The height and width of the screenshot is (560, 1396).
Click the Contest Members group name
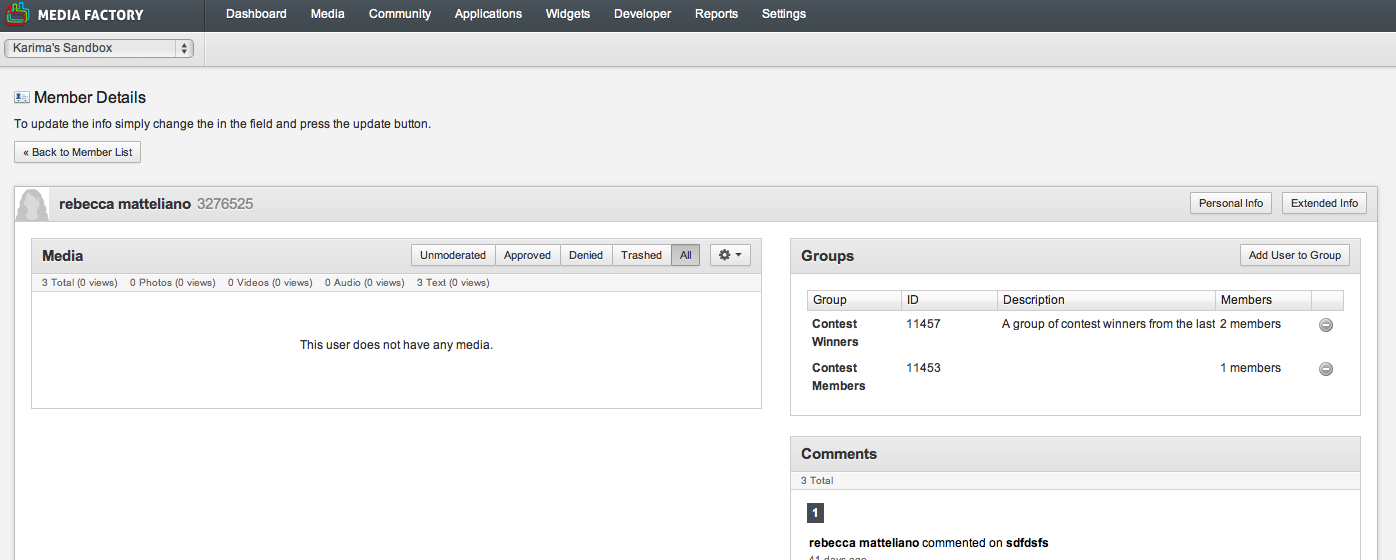839,377
